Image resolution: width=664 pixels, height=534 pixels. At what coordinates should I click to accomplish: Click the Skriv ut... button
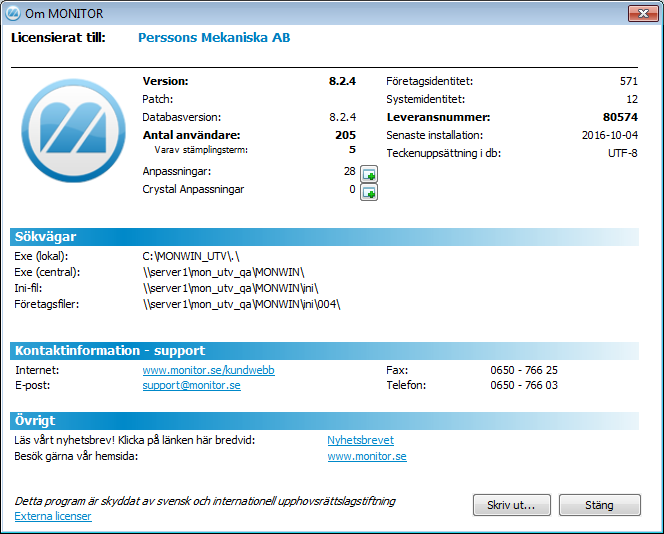512,505
